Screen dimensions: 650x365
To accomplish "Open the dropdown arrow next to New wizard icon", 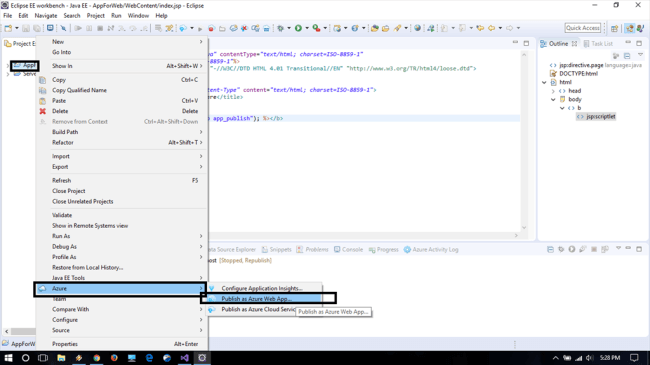I will [17, 28].
